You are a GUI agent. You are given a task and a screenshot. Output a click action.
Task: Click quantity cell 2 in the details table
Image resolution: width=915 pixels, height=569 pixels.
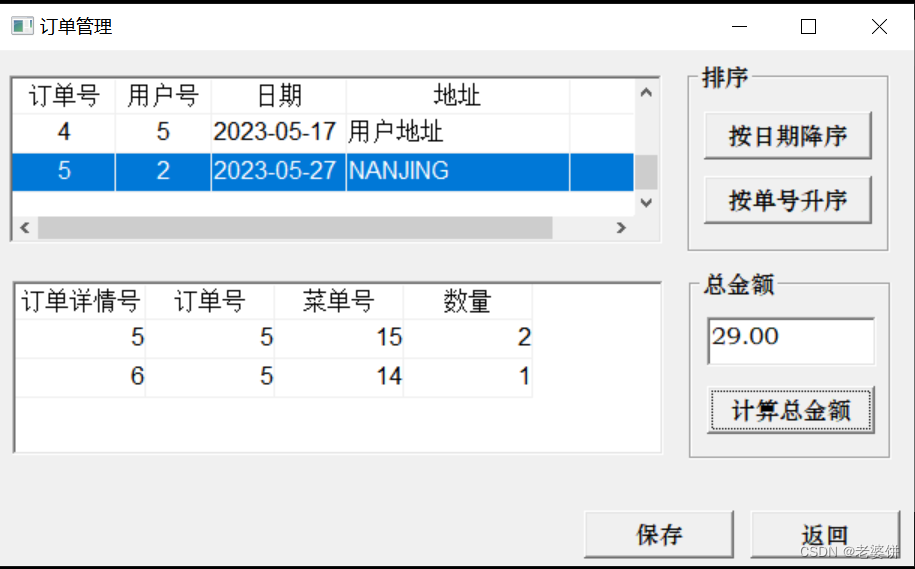467,337
